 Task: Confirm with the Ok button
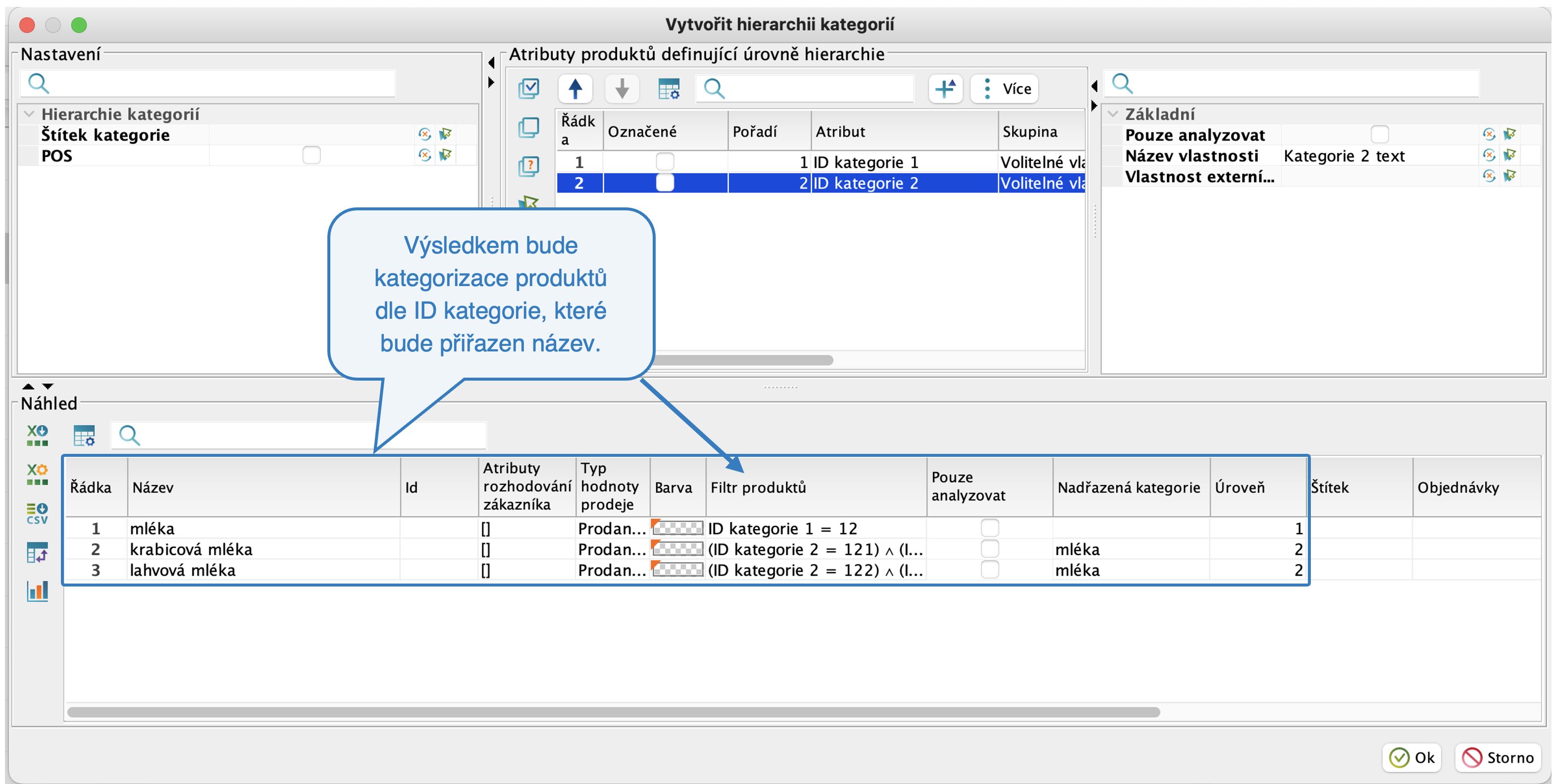pyautogui.click(x=1411, y=757)
